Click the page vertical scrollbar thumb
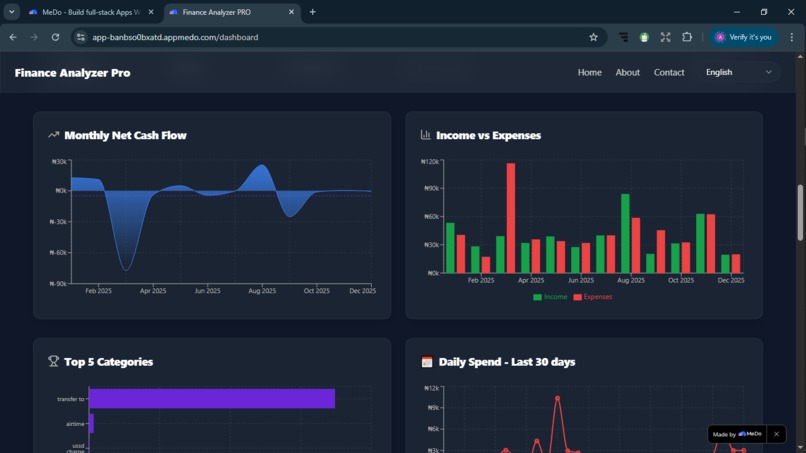806x453 pixels. point(800,212)
